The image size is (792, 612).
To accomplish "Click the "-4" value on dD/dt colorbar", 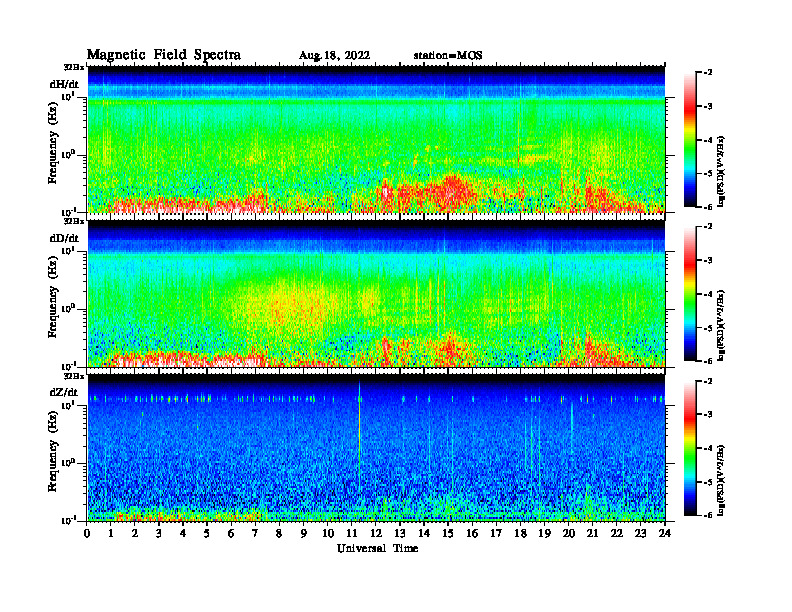I will (x=708, y=294).
